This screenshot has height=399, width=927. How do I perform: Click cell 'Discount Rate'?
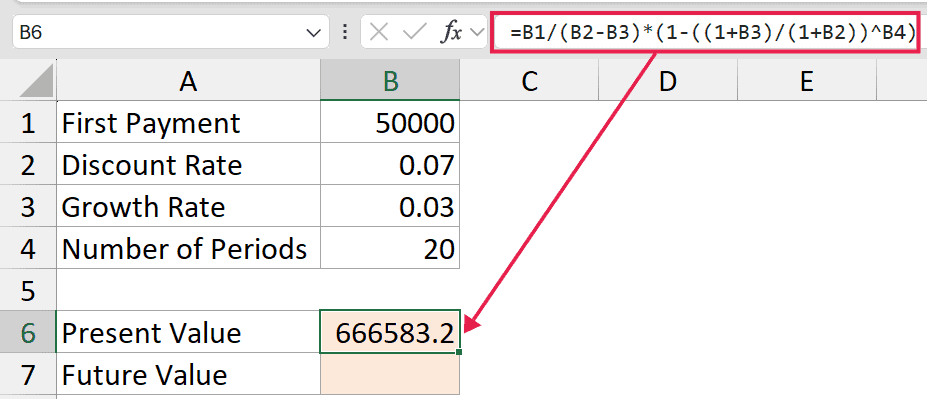188,164
